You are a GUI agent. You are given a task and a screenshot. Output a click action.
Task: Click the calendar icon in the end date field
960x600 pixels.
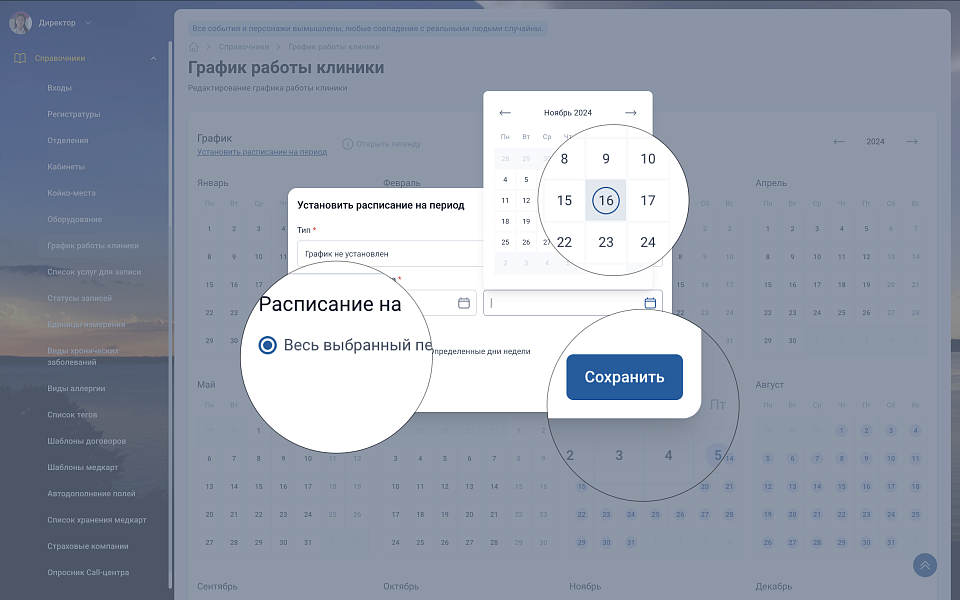point(650,303)
